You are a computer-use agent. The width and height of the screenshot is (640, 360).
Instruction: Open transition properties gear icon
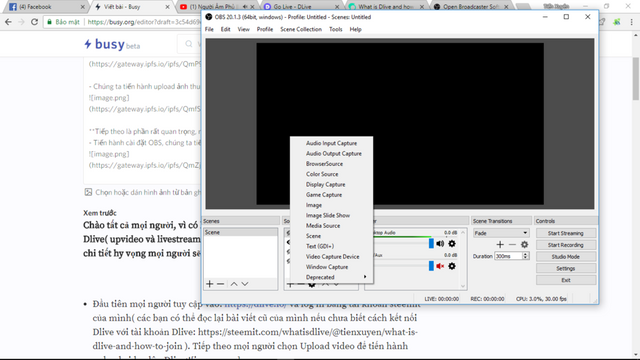(524, 244)
